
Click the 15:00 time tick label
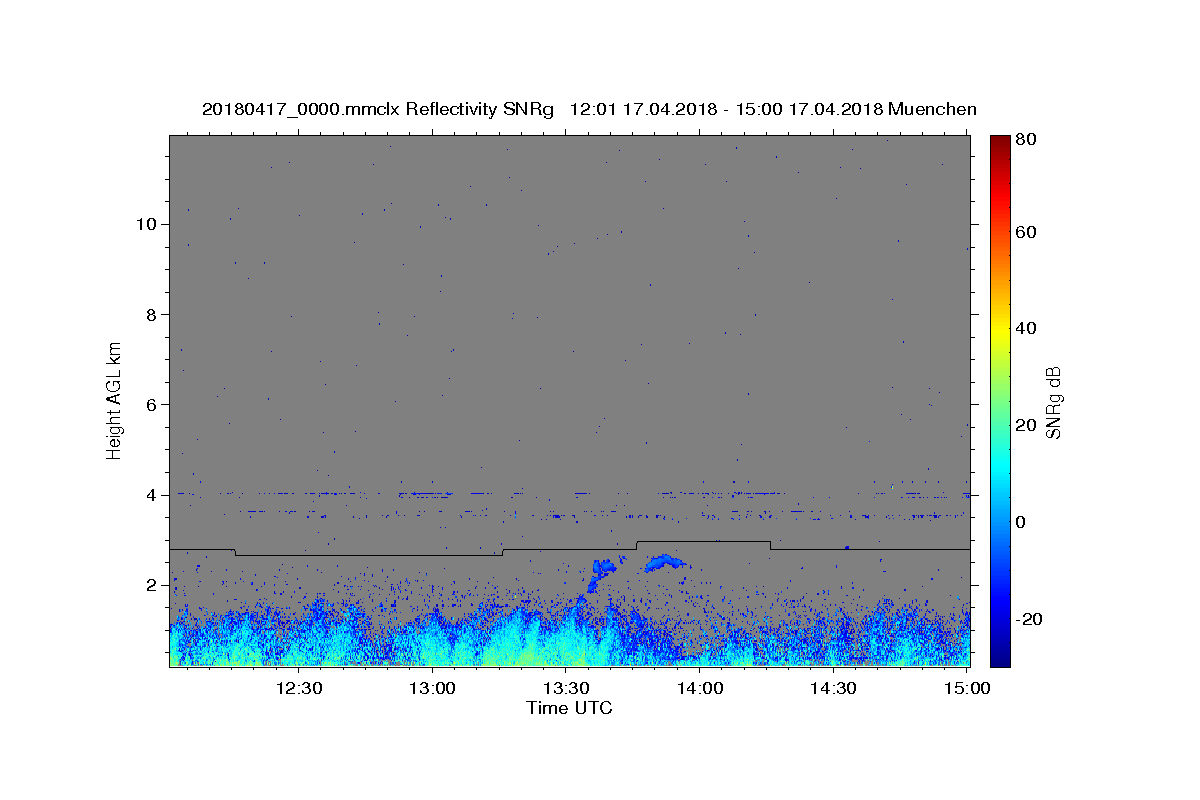(966, 688)
